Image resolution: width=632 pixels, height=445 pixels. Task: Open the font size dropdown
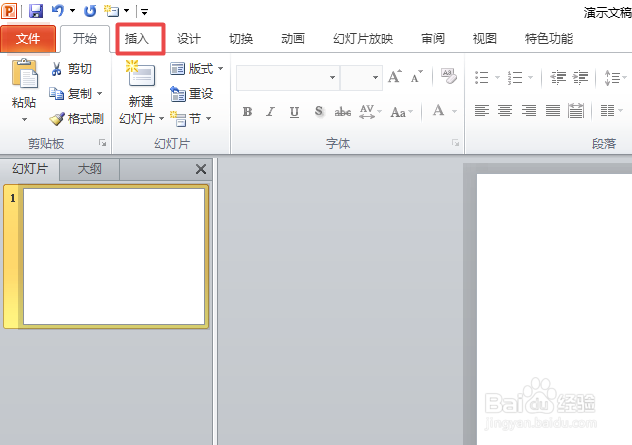[x=375, y=77]
